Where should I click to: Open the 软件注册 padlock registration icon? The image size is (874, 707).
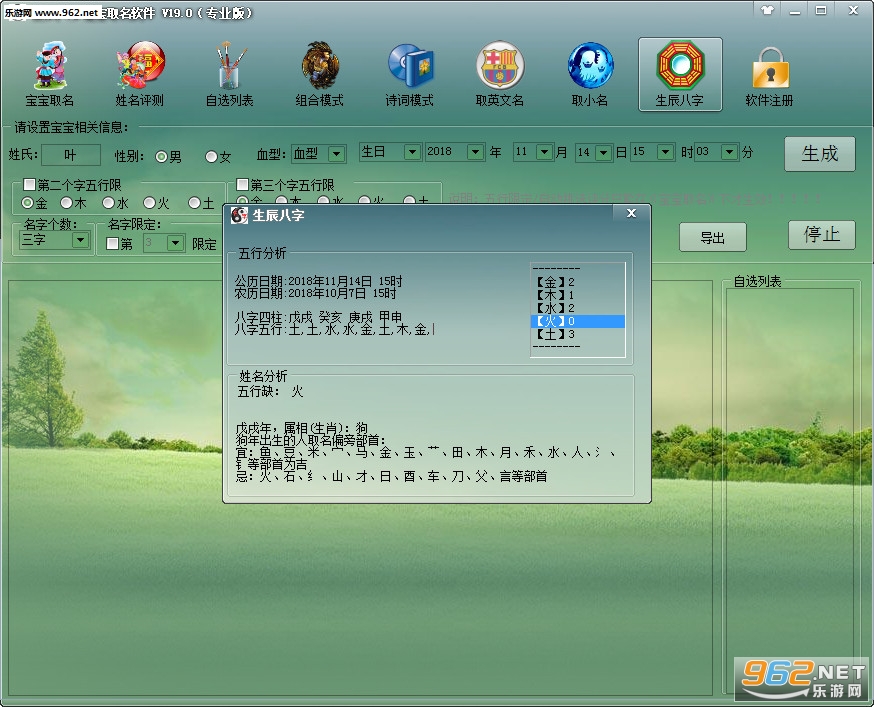tap(769, 74)
